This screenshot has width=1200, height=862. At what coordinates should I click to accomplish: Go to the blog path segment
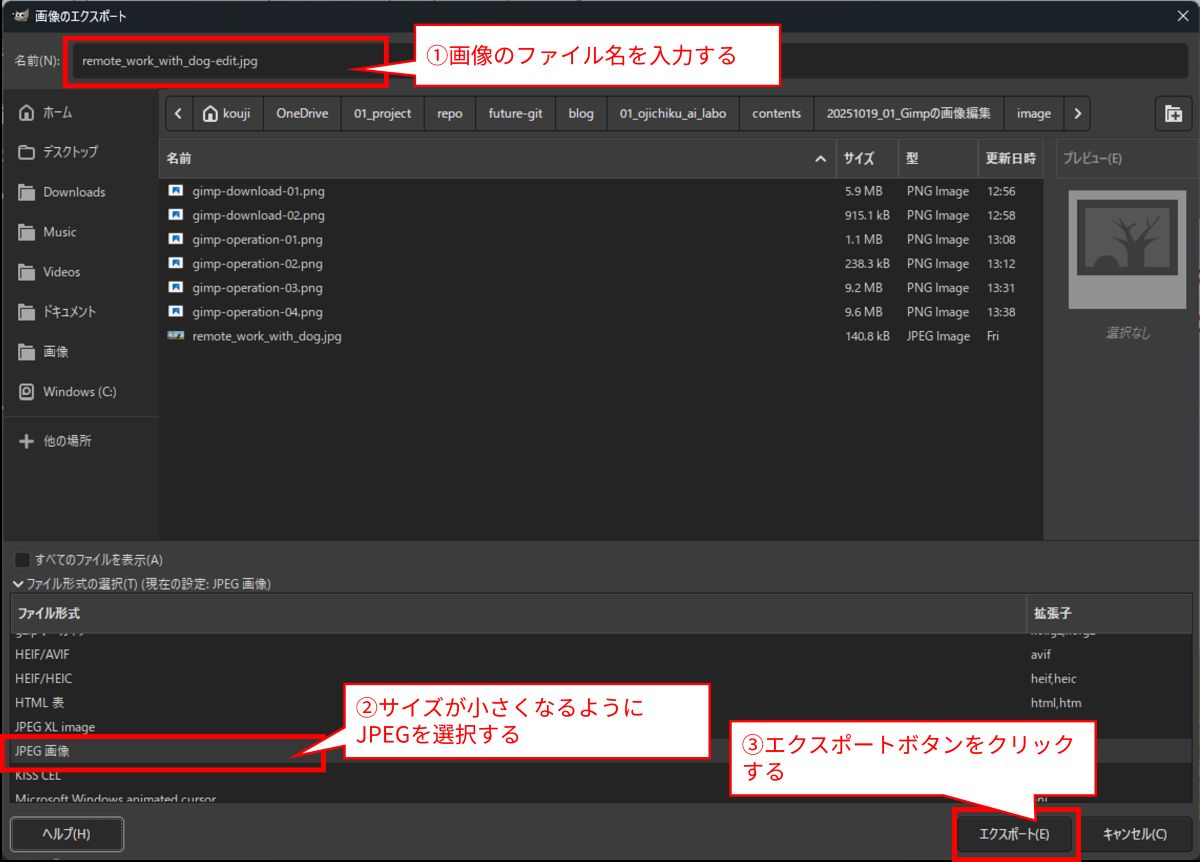click(x=581, y=114)
